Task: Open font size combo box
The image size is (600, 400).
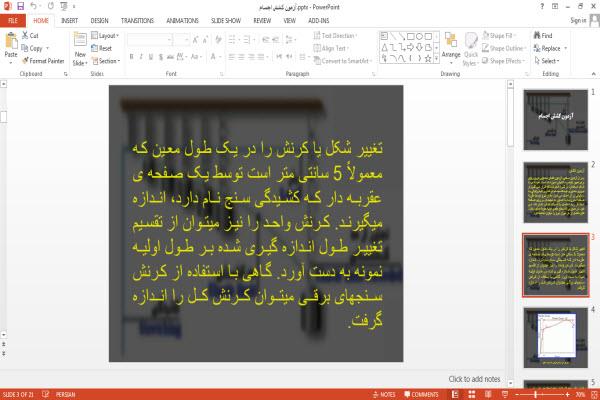Action: click(x=181, y=40)
